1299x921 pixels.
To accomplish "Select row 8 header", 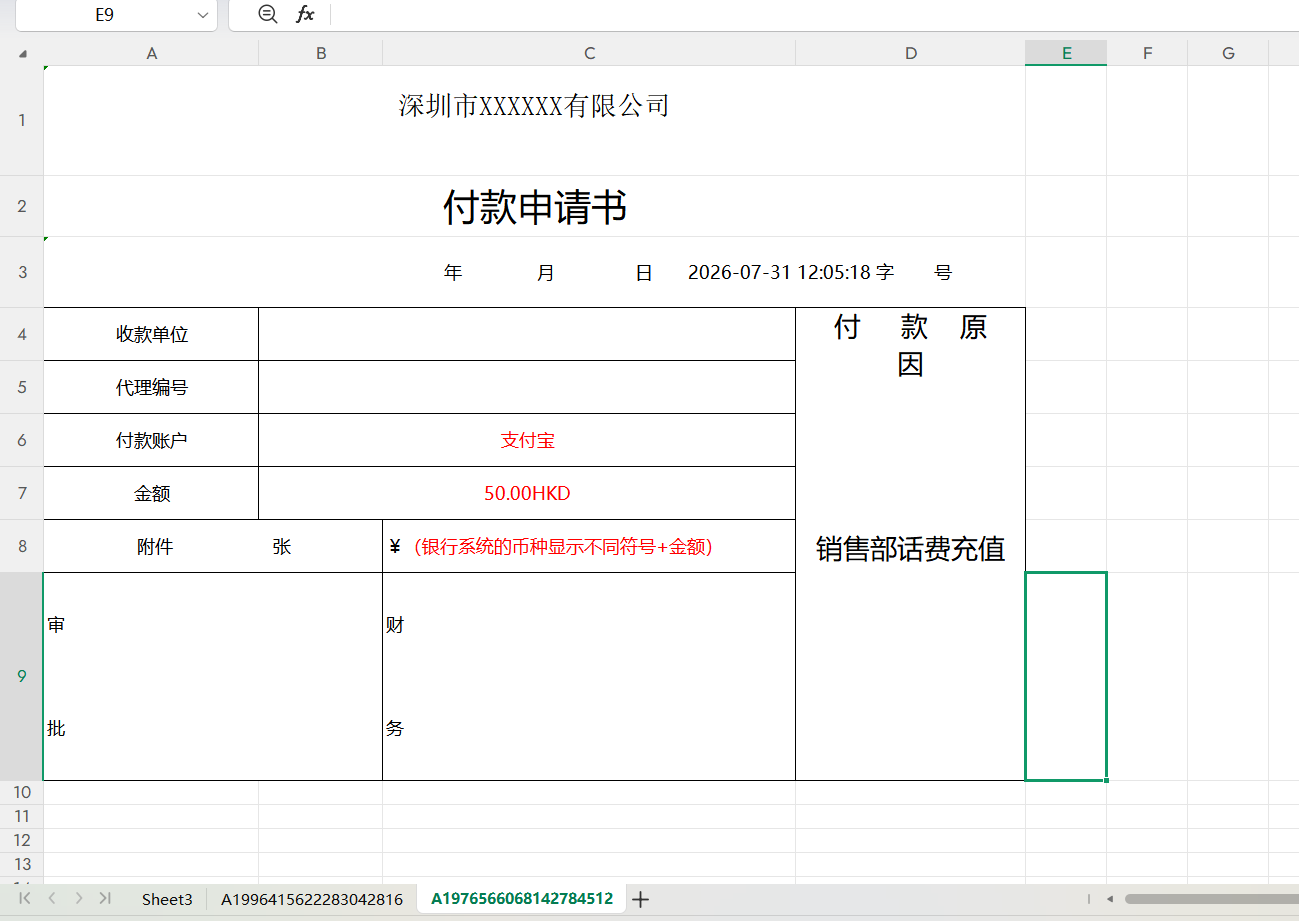I will [x=22, y=546].
